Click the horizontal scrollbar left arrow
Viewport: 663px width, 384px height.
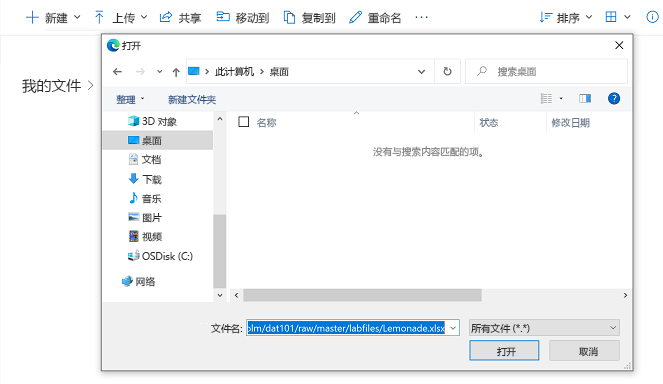(236, 295)
